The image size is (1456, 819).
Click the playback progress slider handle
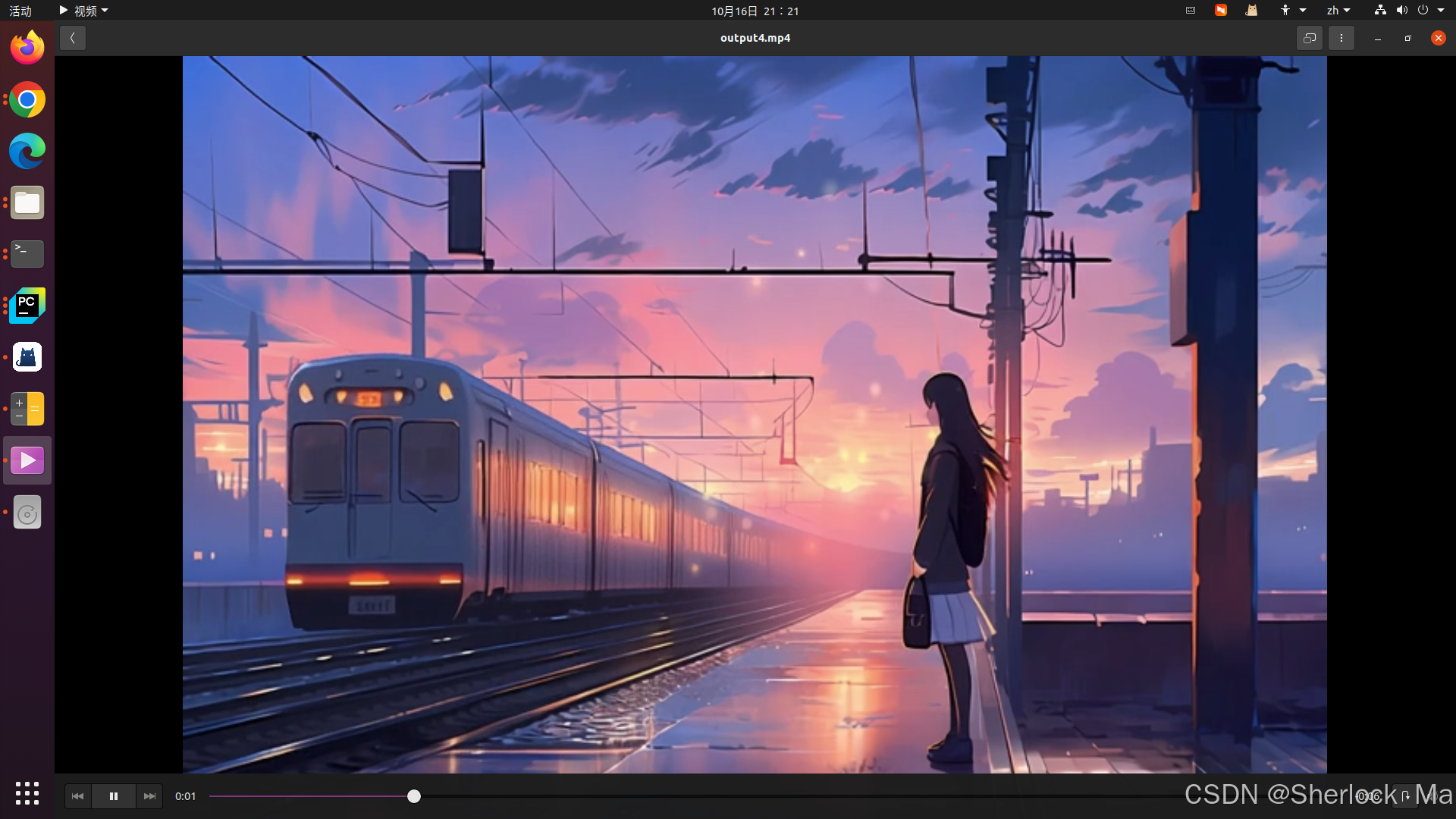(413, 796)
